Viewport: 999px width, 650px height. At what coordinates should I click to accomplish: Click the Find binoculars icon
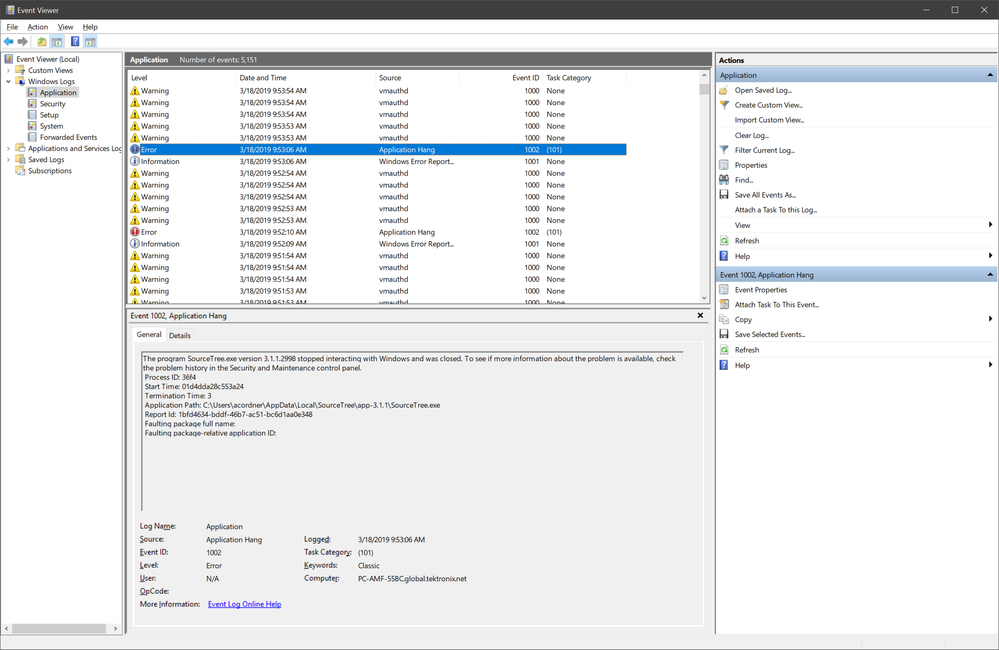[724, 180]
